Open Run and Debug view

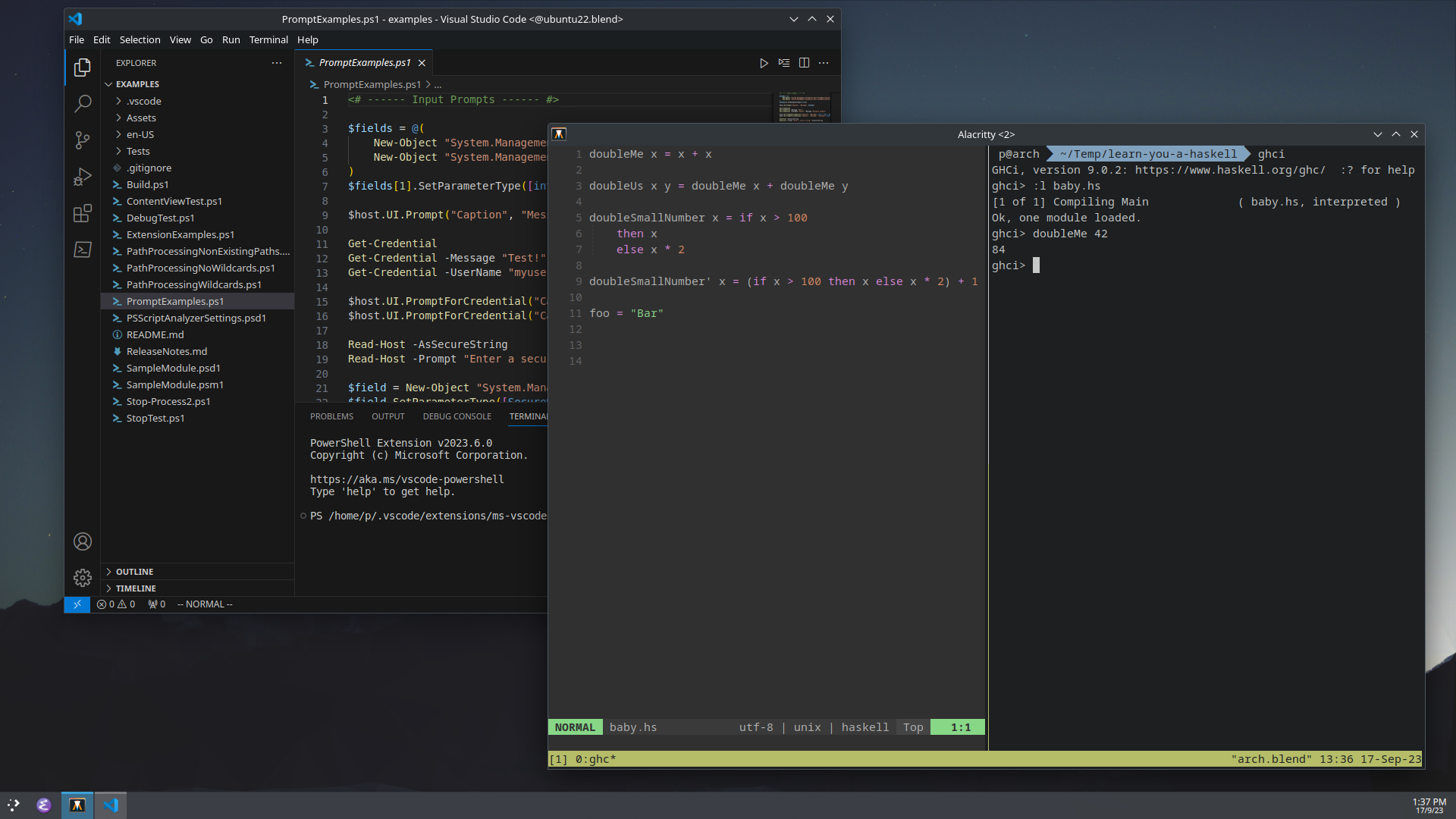coord(83,177)
